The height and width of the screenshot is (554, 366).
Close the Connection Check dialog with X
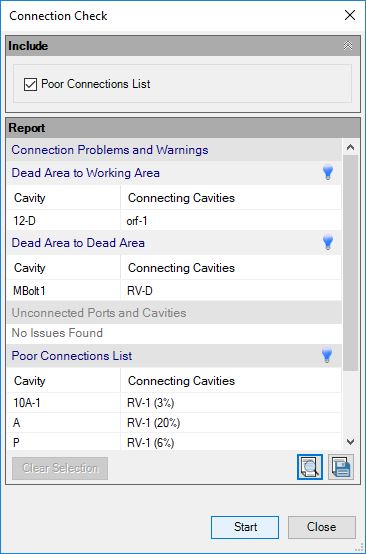point(350,15)
